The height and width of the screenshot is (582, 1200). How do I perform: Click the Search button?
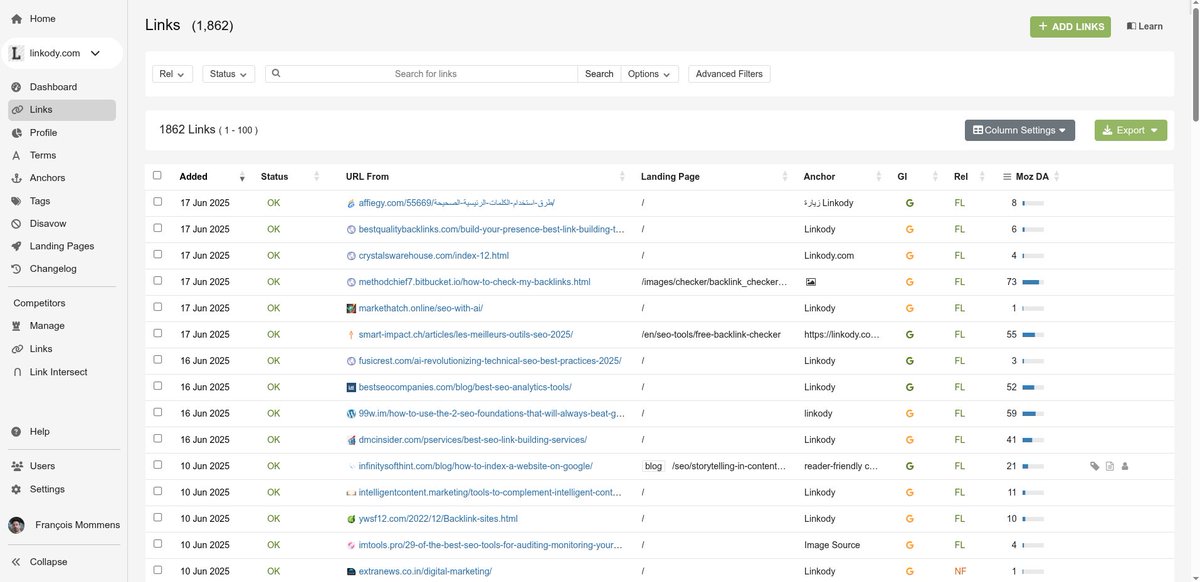[x=599, y=74]
